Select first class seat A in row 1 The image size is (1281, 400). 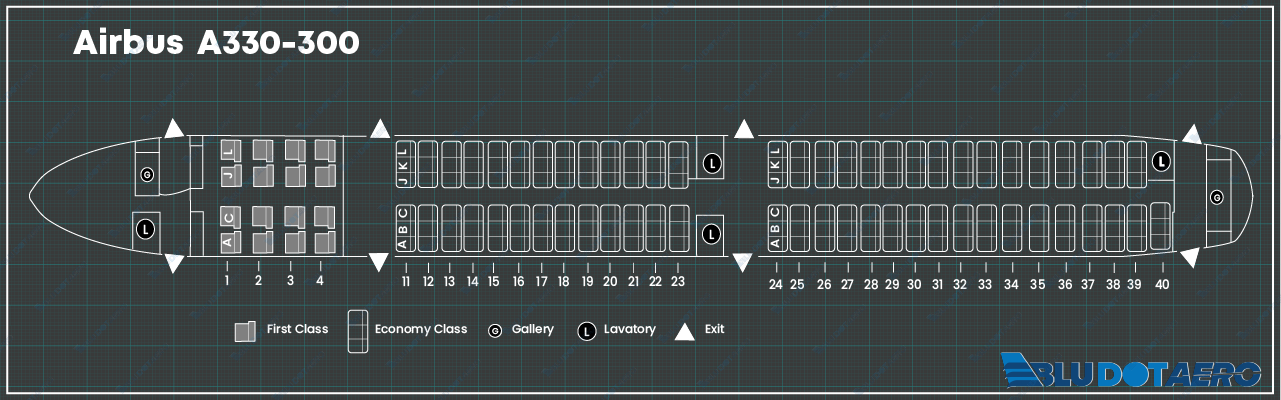tap(228, 241)
